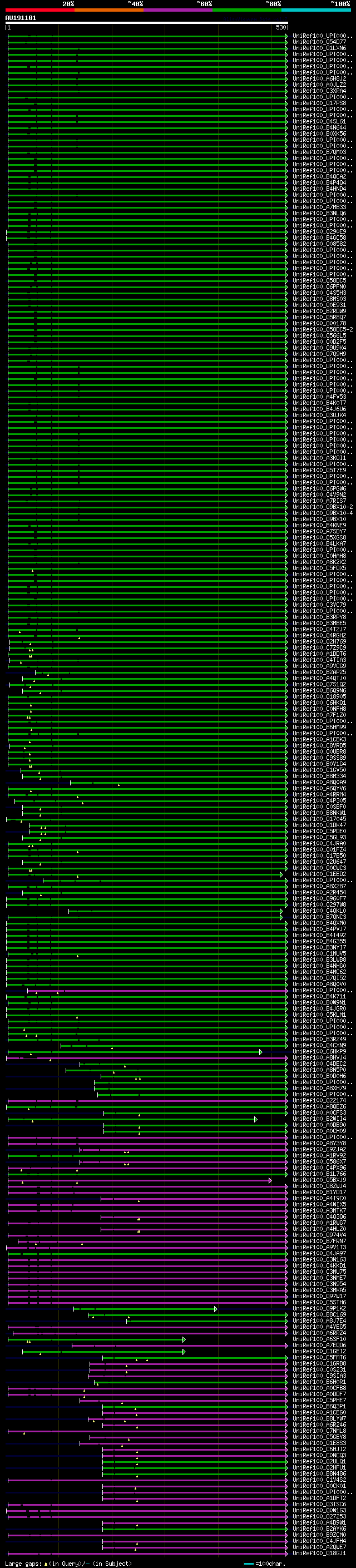Select row UniRef100_Q9BX10-4
Screen dimensions: 356x1568
point(323,513)
